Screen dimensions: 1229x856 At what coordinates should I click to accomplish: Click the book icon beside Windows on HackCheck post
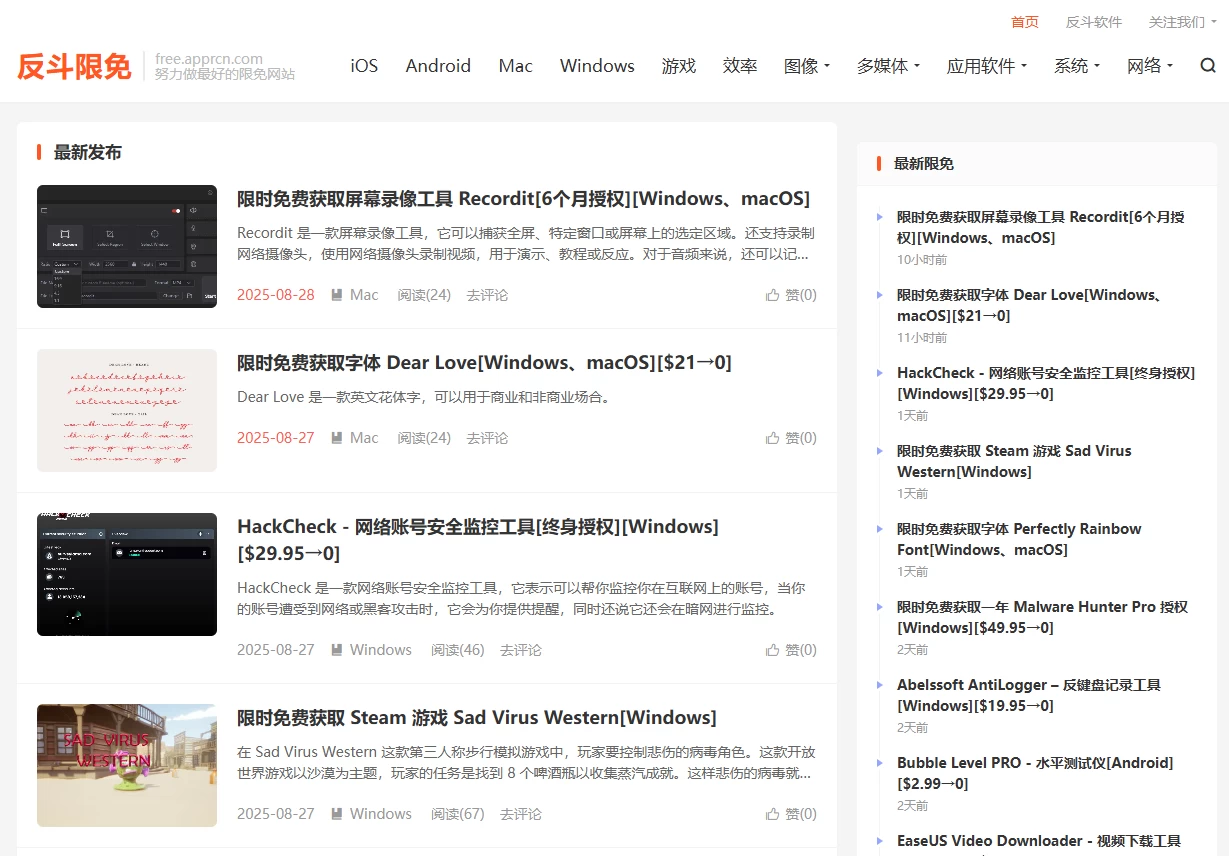337,649
